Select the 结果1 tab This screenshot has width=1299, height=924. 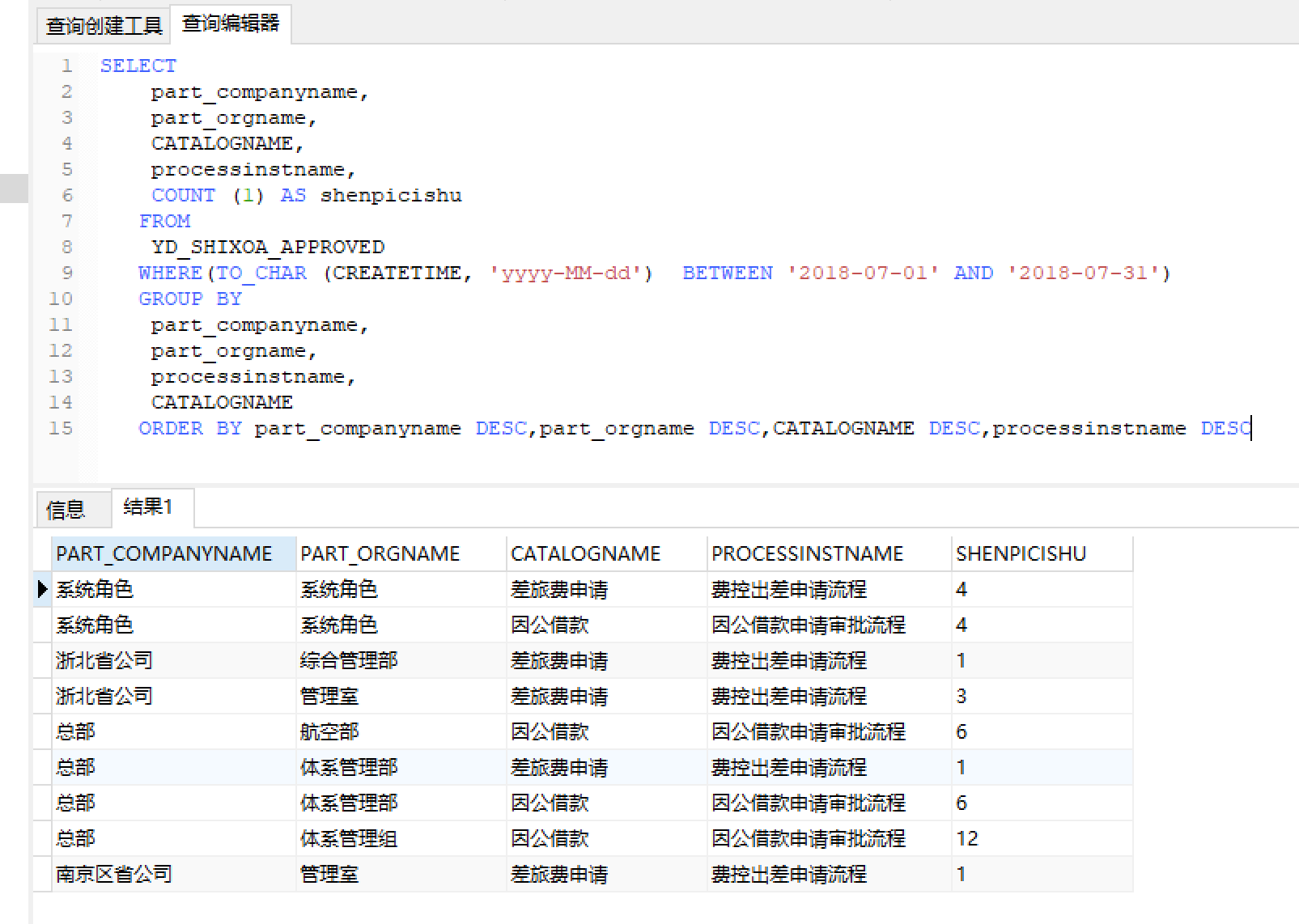click(x=148, y=507)
